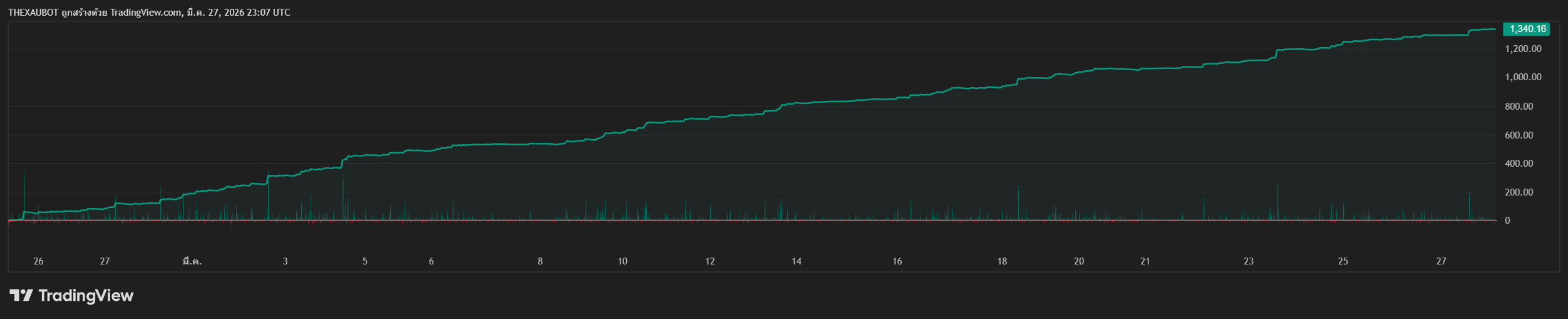This screenshot has height=319, width=1568.
Task: Click the date label 21 on time axis
Action: pyautogui.click(x=1145, y=261)
